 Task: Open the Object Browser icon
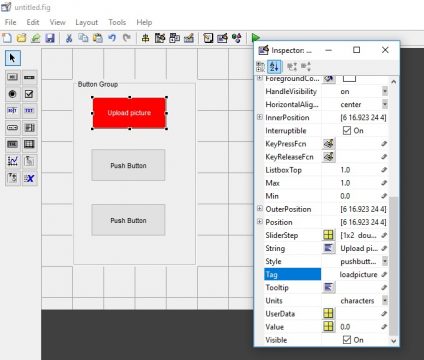point(237,38)
